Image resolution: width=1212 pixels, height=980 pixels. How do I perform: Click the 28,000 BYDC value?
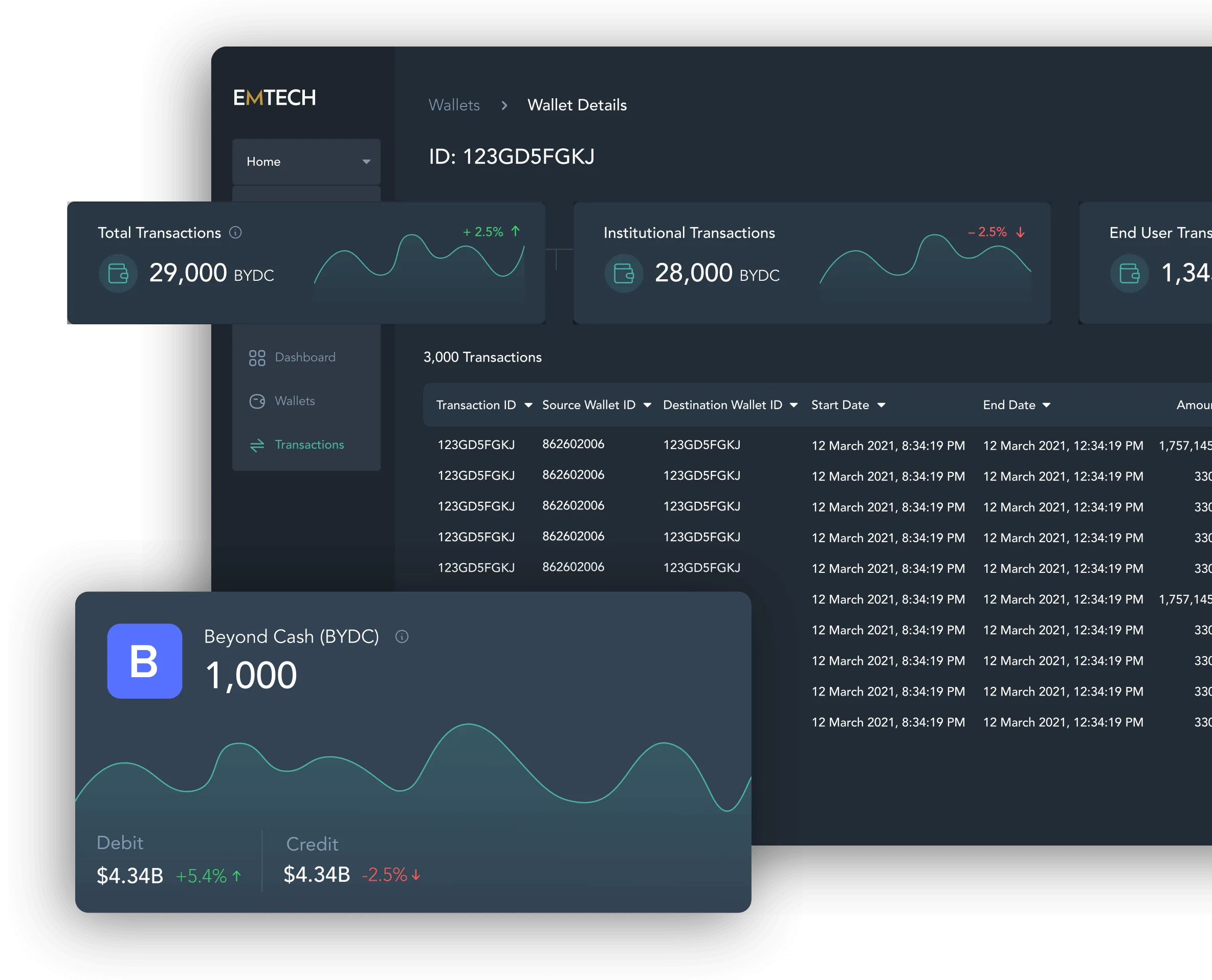(x=717, y=273)
